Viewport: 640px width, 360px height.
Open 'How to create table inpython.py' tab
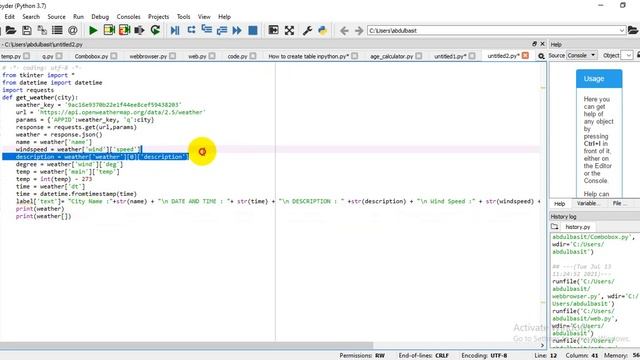point(309,56)
